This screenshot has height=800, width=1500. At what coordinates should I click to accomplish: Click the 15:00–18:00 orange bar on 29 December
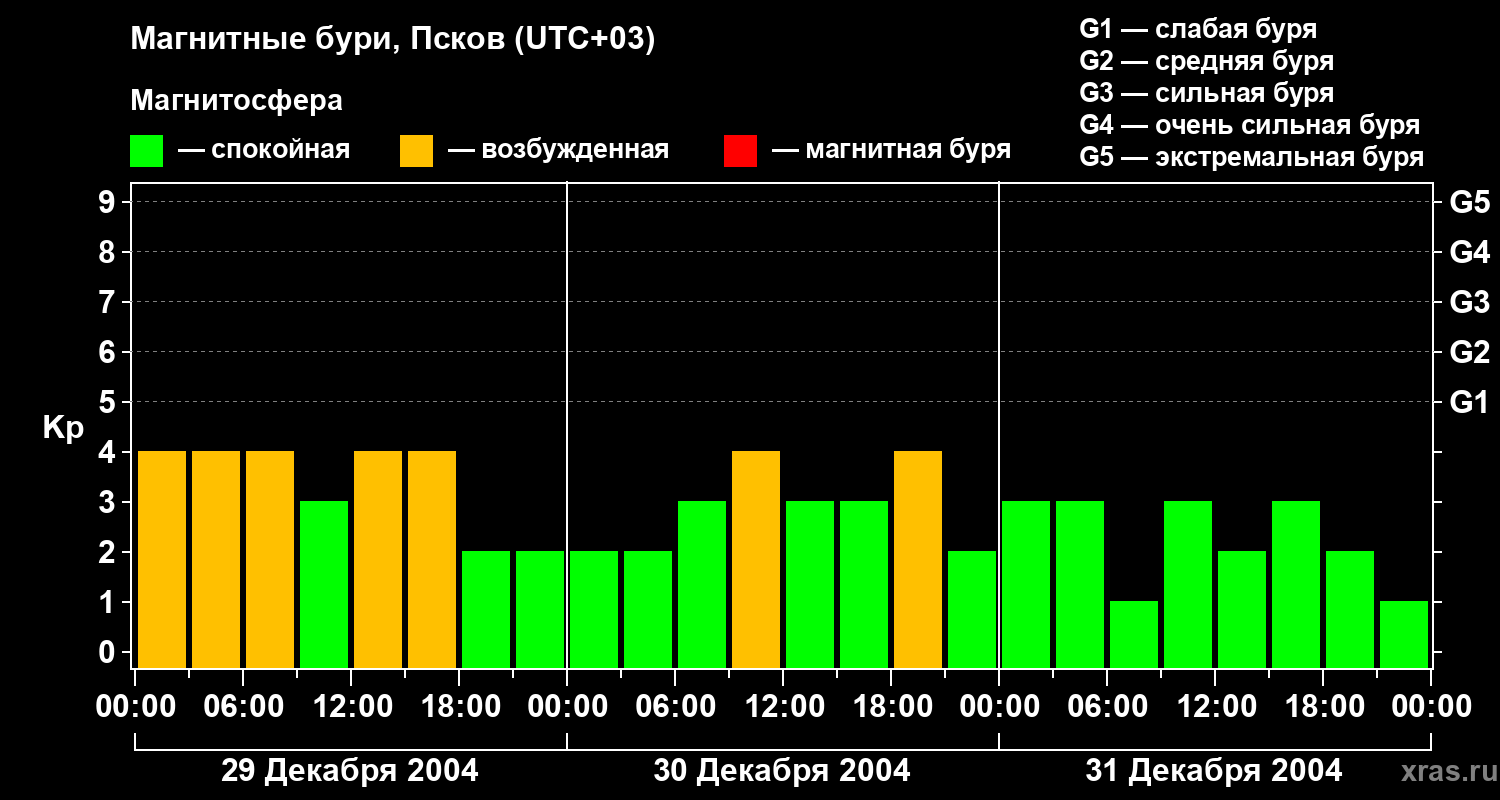point(432,559)
